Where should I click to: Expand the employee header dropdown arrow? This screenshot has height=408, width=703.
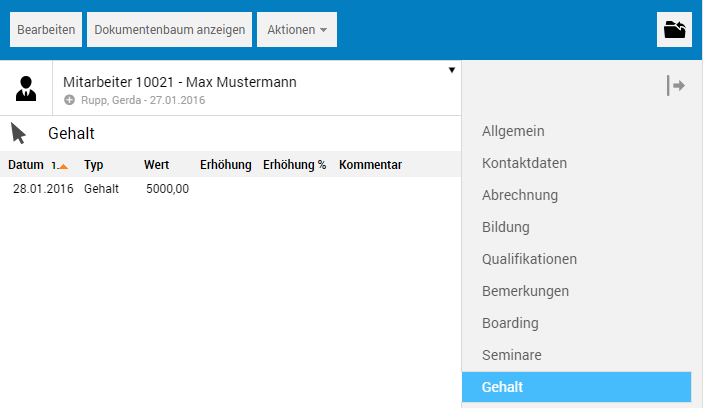click(451, 70)
